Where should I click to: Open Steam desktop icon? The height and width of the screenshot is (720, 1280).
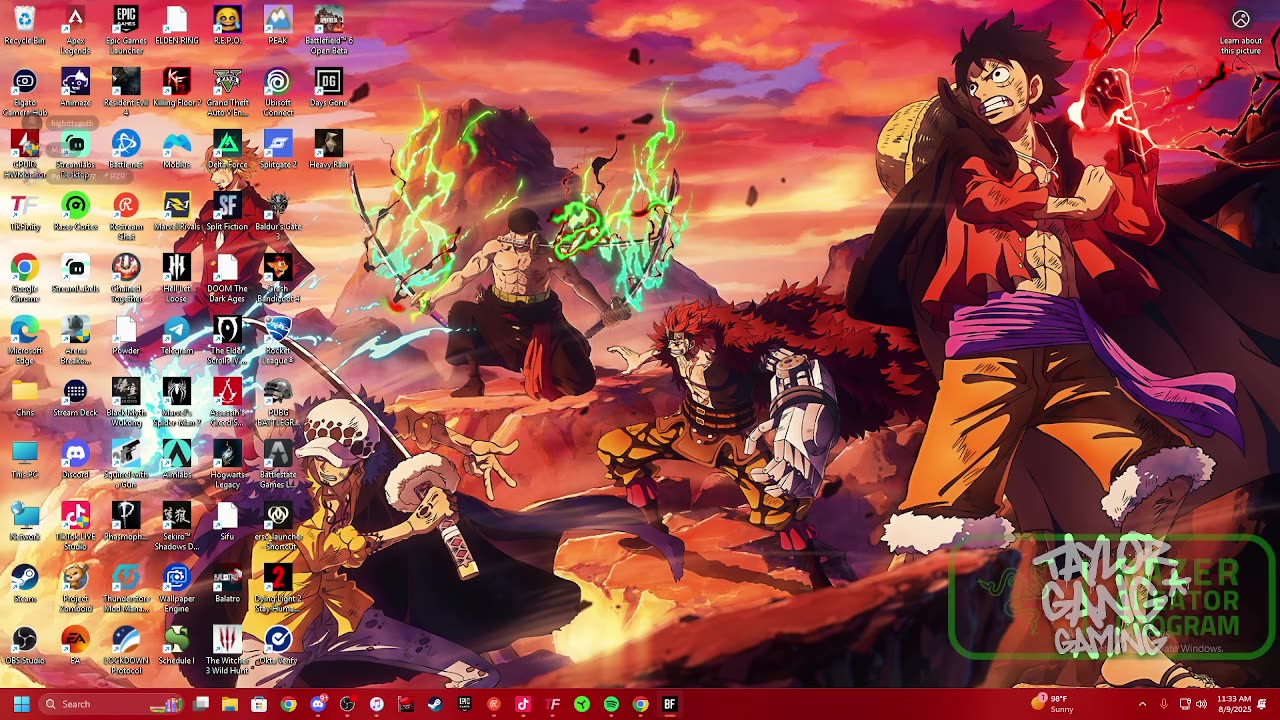pyautogui.click(x=24, y=585)
